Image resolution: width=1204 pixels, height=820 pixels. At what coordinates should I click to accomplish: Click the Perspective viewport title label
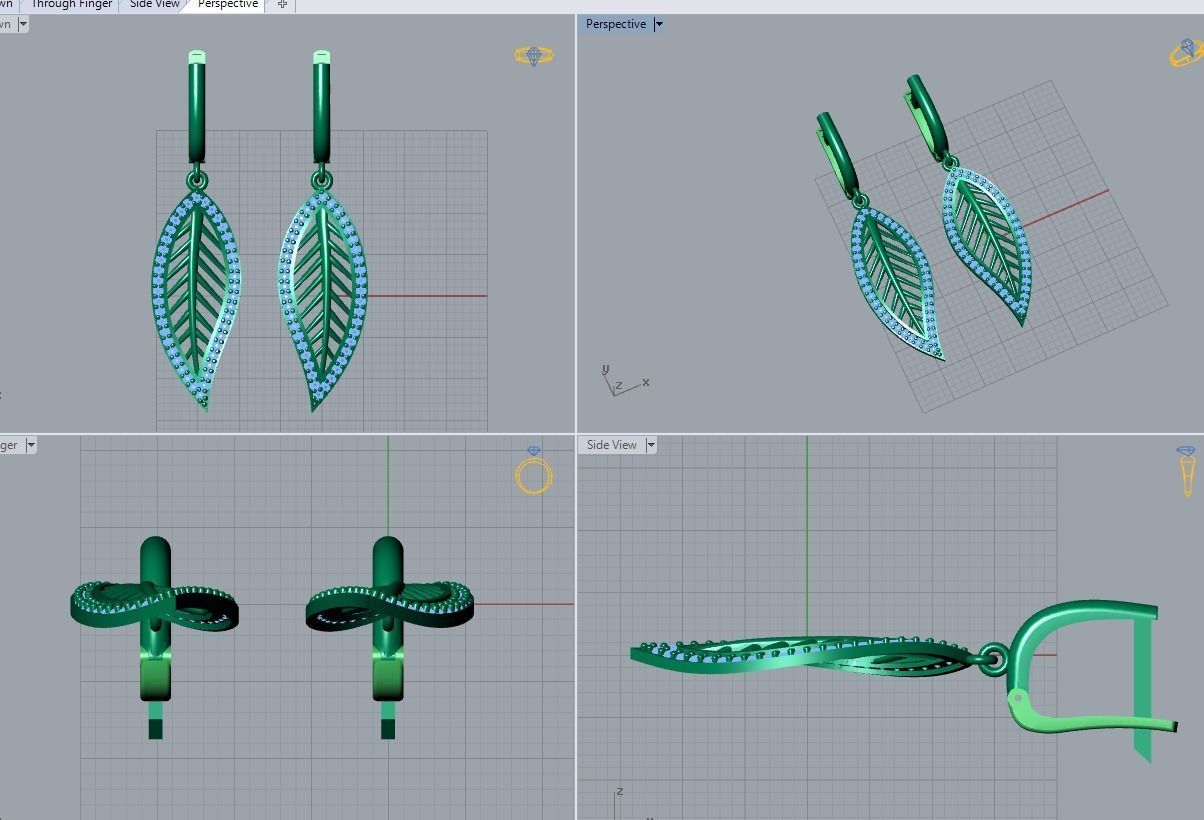[x=616, y=24]
